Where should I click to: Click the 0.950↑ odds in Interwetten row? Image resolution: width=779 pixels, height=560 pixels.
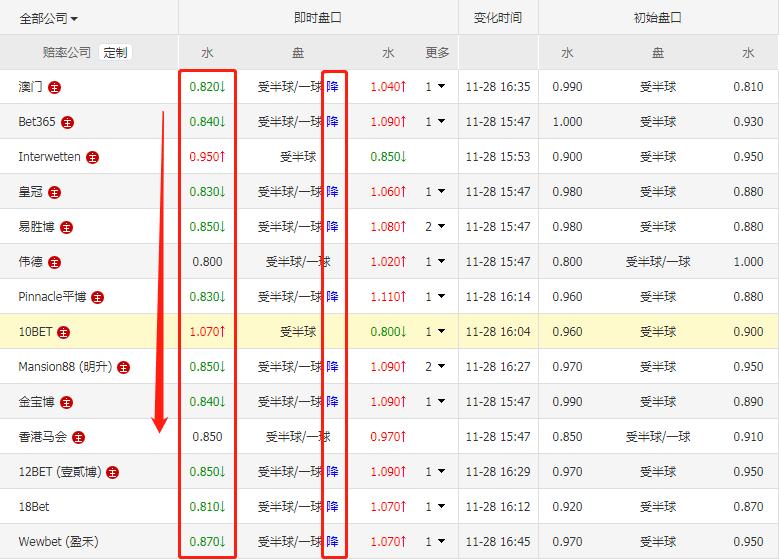tap(208, 157)
